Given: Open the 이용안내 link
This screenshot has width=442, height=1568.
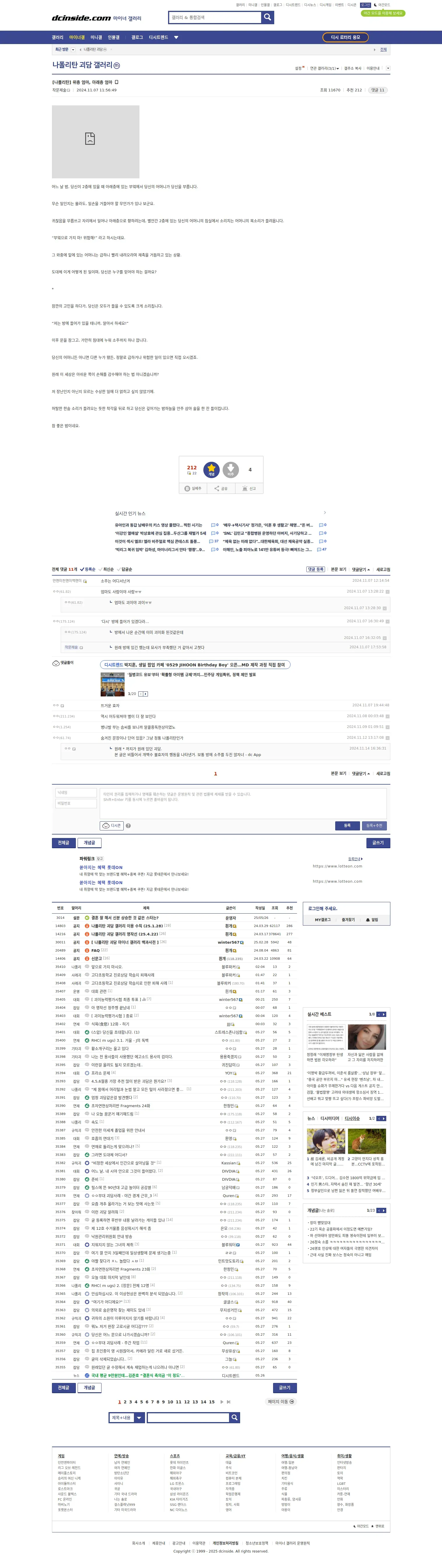Looking at the screenshot, I should (373, 68).
